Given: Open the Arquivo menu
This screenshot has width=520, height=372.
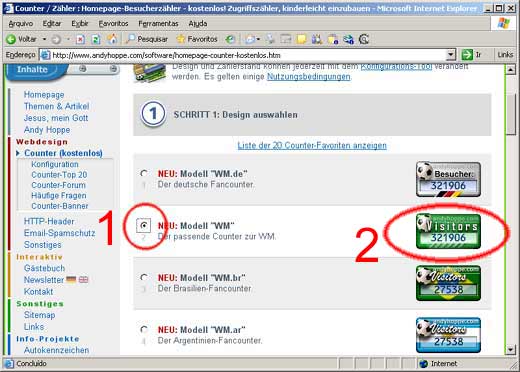Looking at the screenshot, I should coord(21,24).
